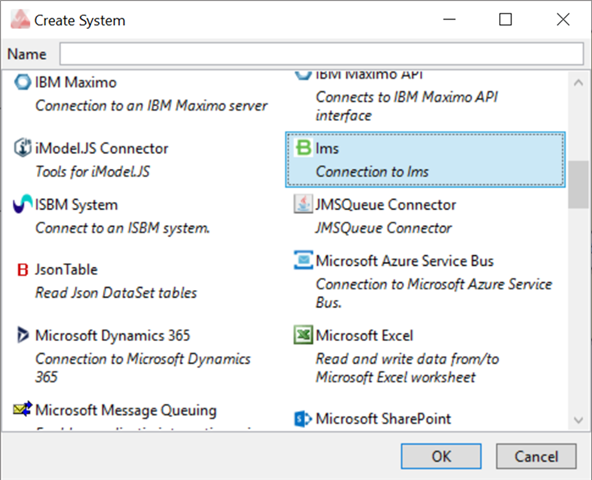Screen dimensions: 592x480
Task: Click 'Connection to Microsoft Dynamics 365' description
Action: click(143, 368)
